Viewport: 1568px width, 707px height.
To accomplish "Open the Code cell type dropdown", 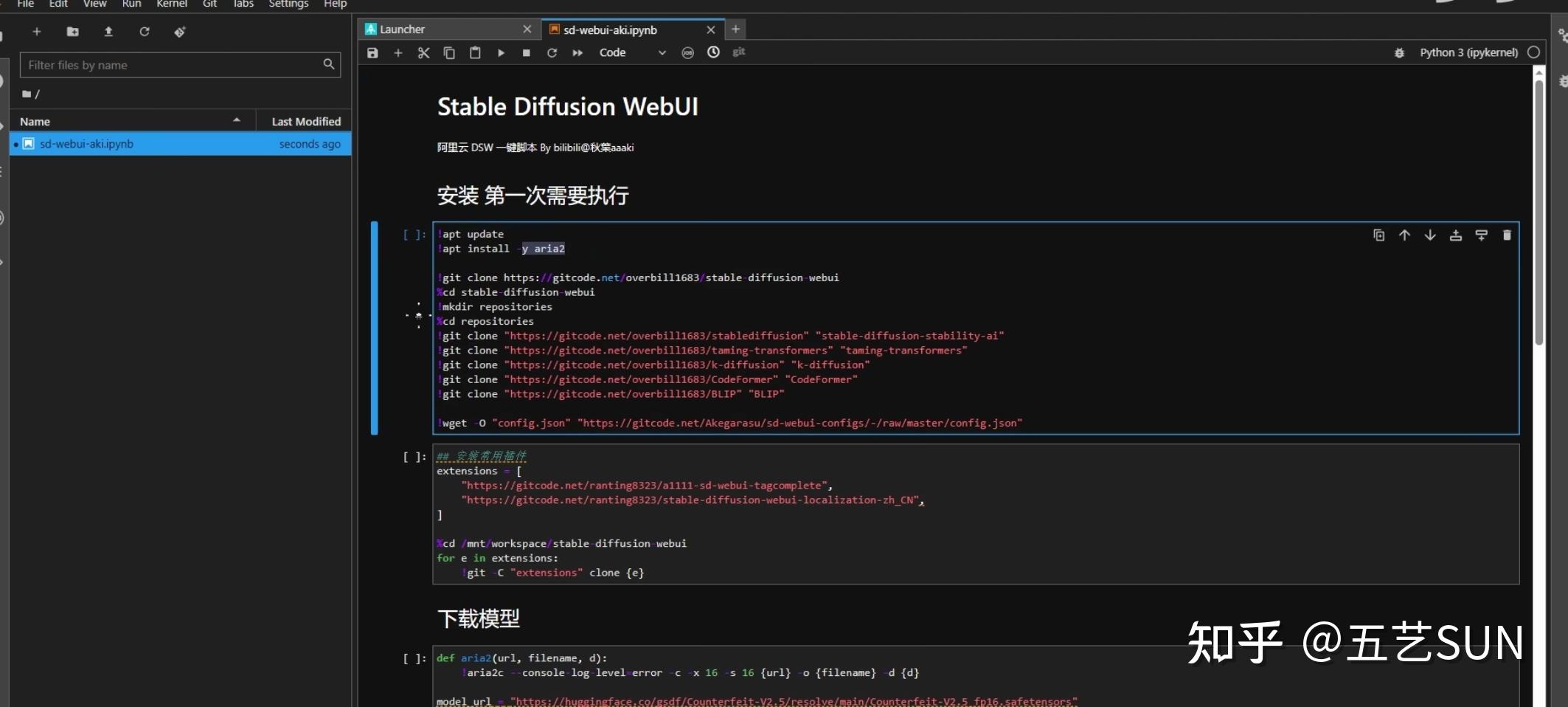I will [632, 52].
